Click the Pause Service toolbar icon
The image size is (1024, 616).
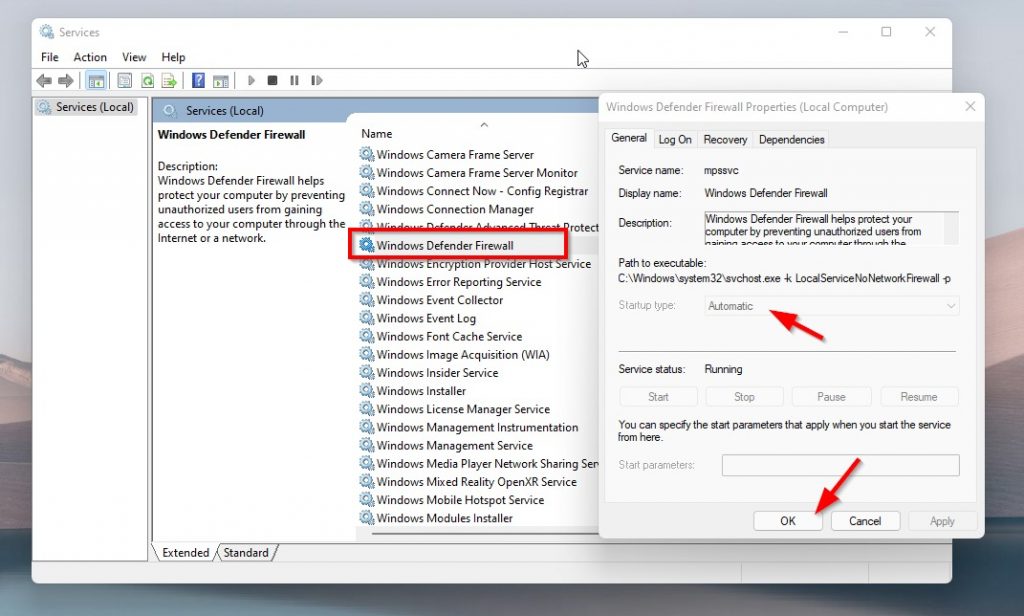coord(295,80)
